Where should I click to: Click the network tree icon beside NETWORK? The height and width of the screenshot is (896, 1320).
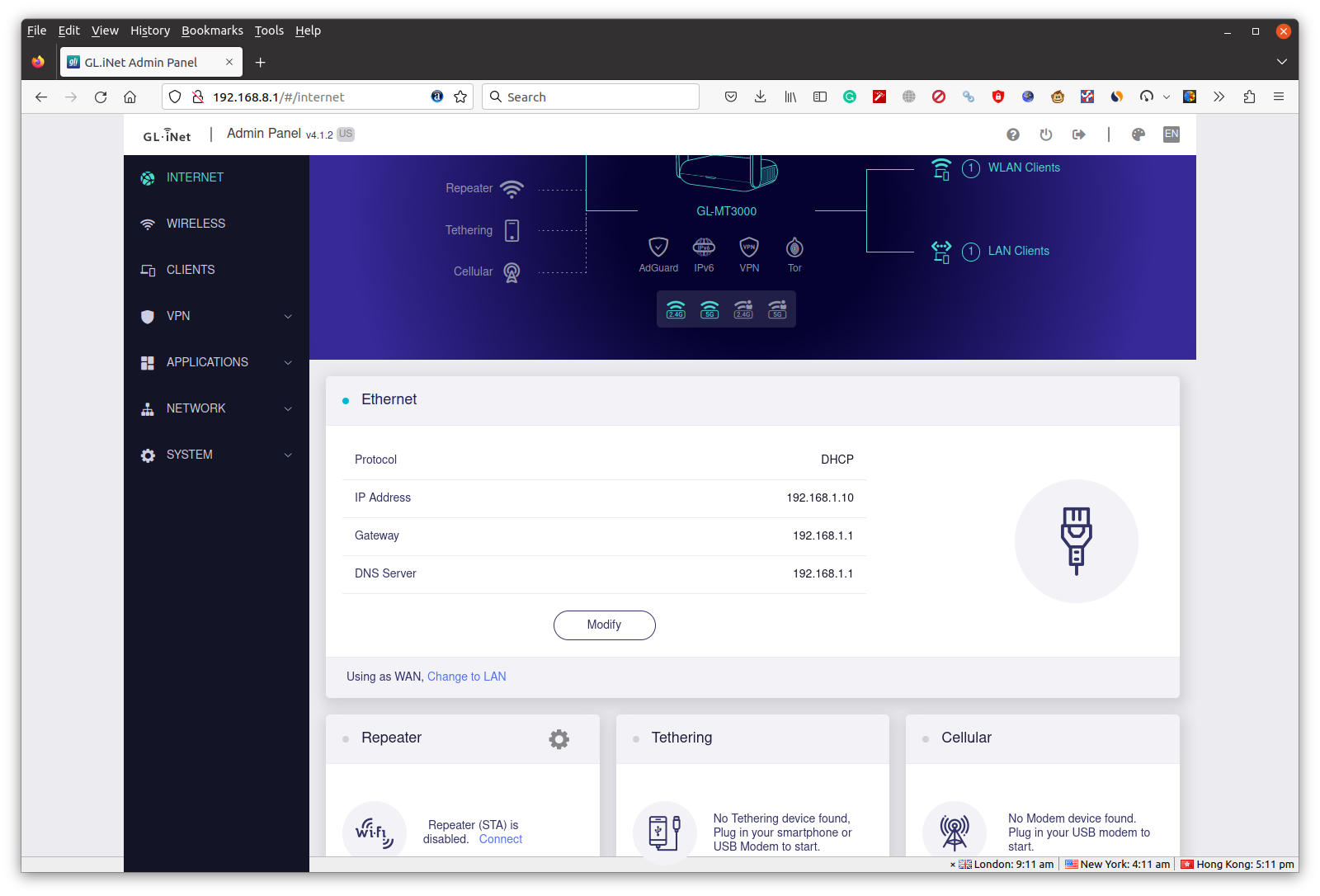tap(148, 409)
